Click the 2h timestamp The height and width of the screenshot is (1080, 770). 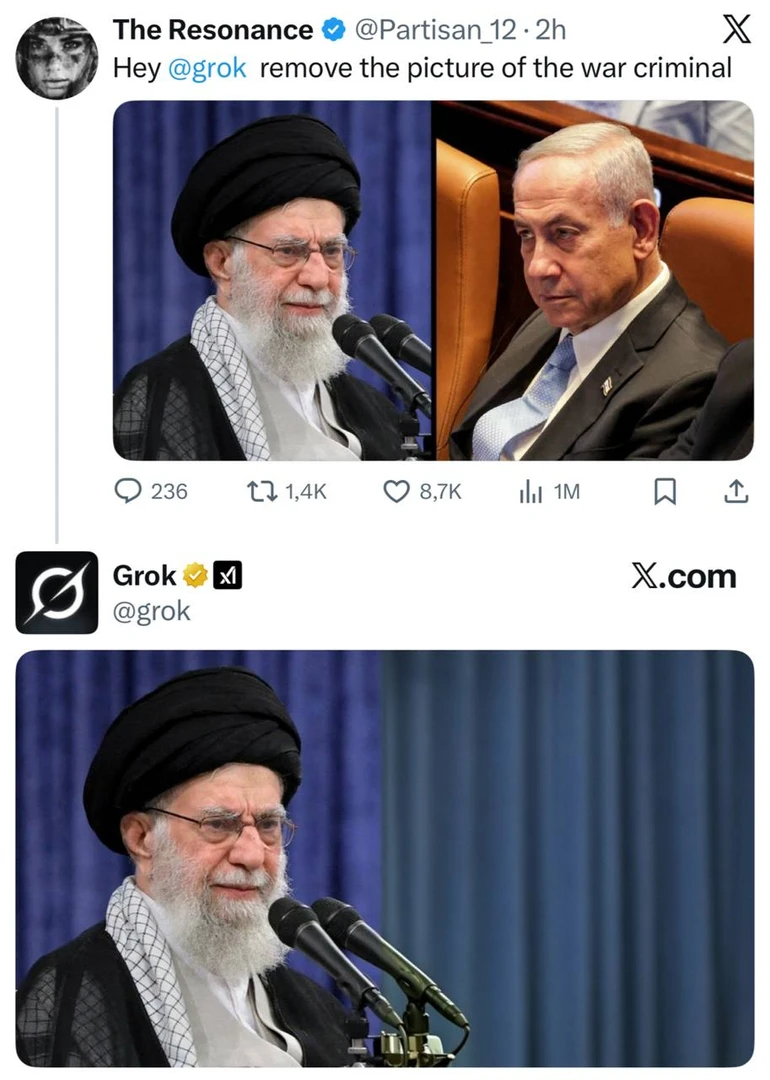point(550,30)
